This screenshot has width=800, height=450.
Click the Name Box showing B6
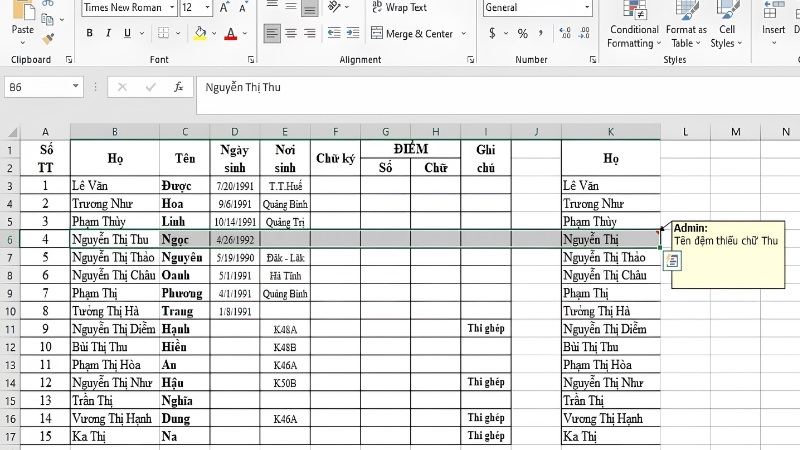tap(37, 87)
